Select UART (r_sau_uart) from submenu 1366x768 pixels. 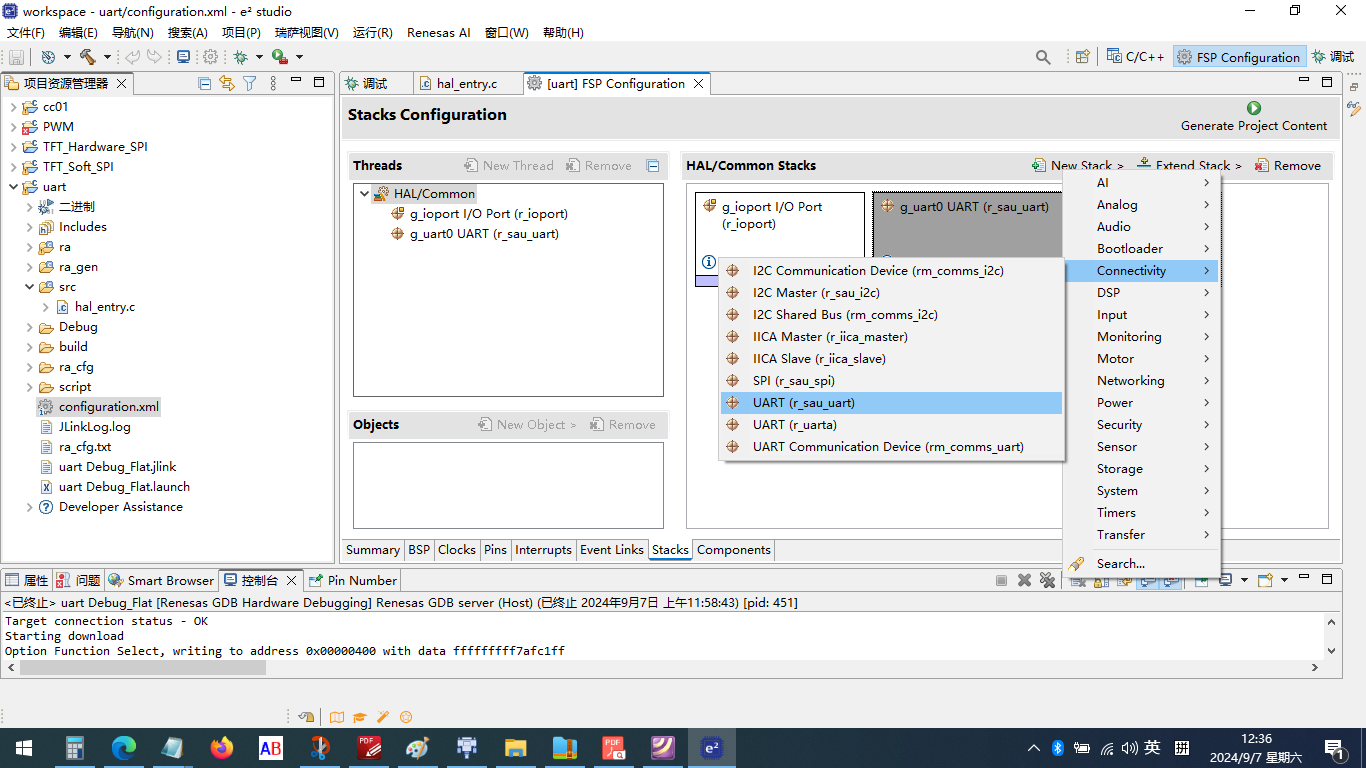click(891, 403)
